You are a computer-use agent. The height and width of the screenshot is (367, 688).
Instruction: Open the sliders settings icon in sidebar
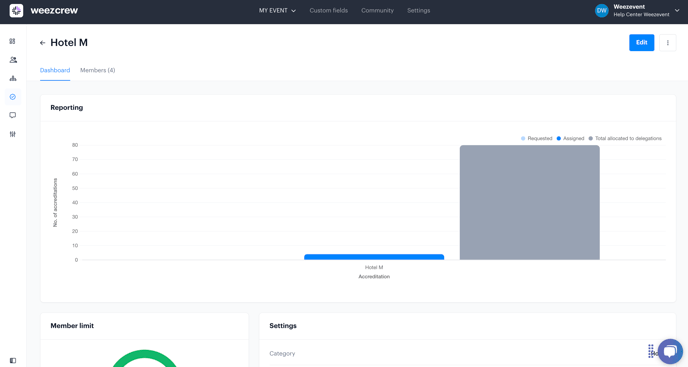[x=13, y=134]
